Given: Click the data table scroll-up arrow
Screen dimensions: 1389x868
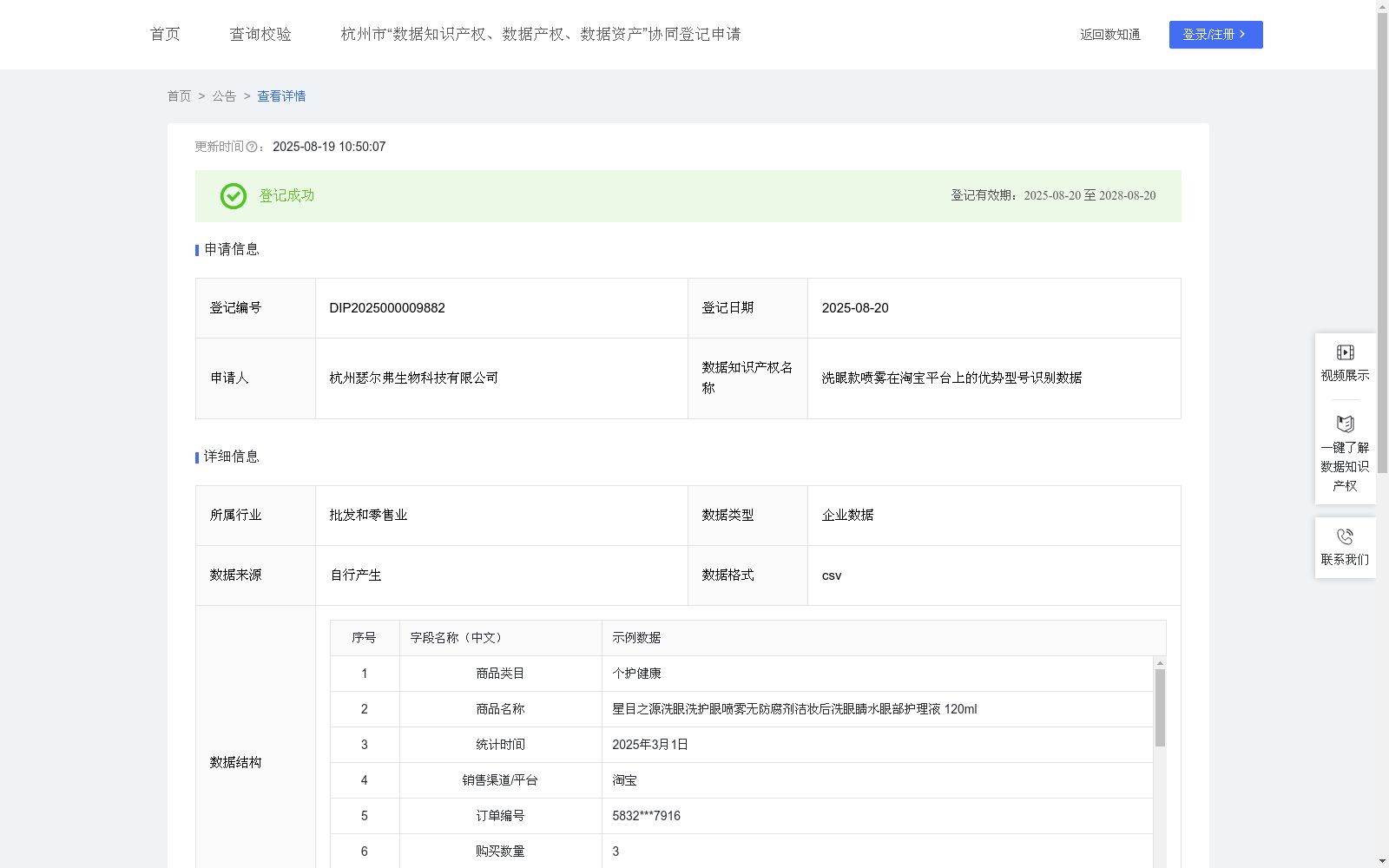Looking at the screenshot, I should tap(1160, 663).
